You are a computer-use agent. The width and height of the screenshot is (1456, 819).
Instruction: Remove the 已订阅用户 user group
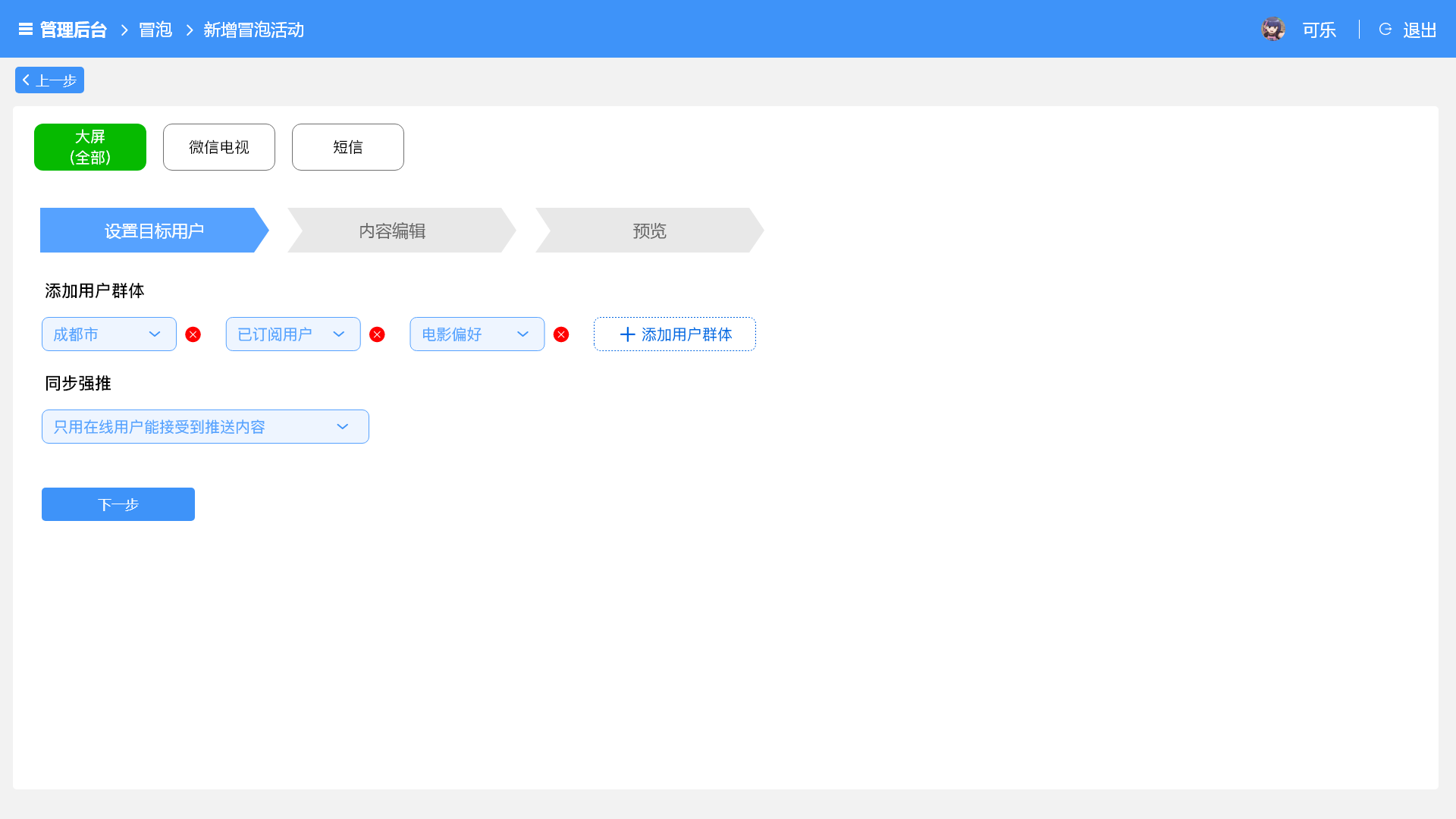(377, 334)
